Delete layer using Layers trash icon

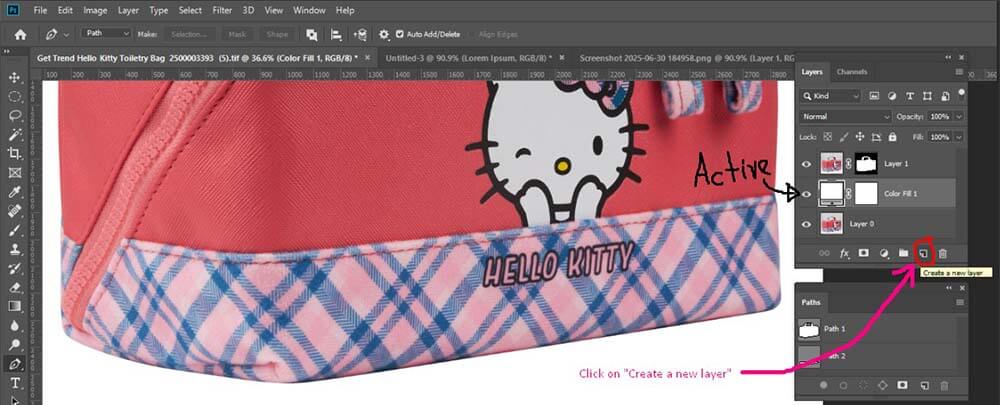pyautogui.click(x=943, y=253)
